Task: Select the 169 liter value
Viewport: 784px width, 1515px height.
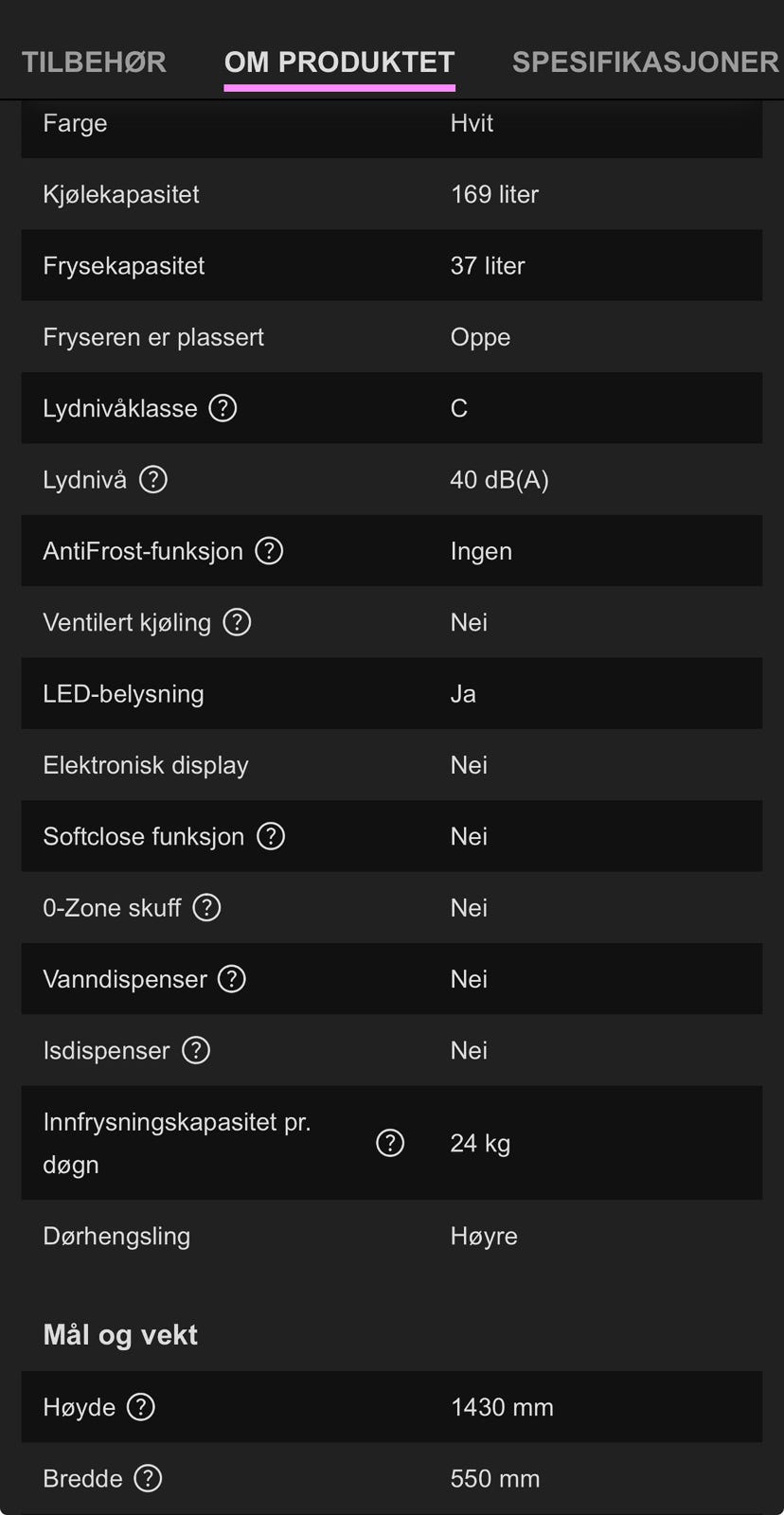Action: [494, 194]
